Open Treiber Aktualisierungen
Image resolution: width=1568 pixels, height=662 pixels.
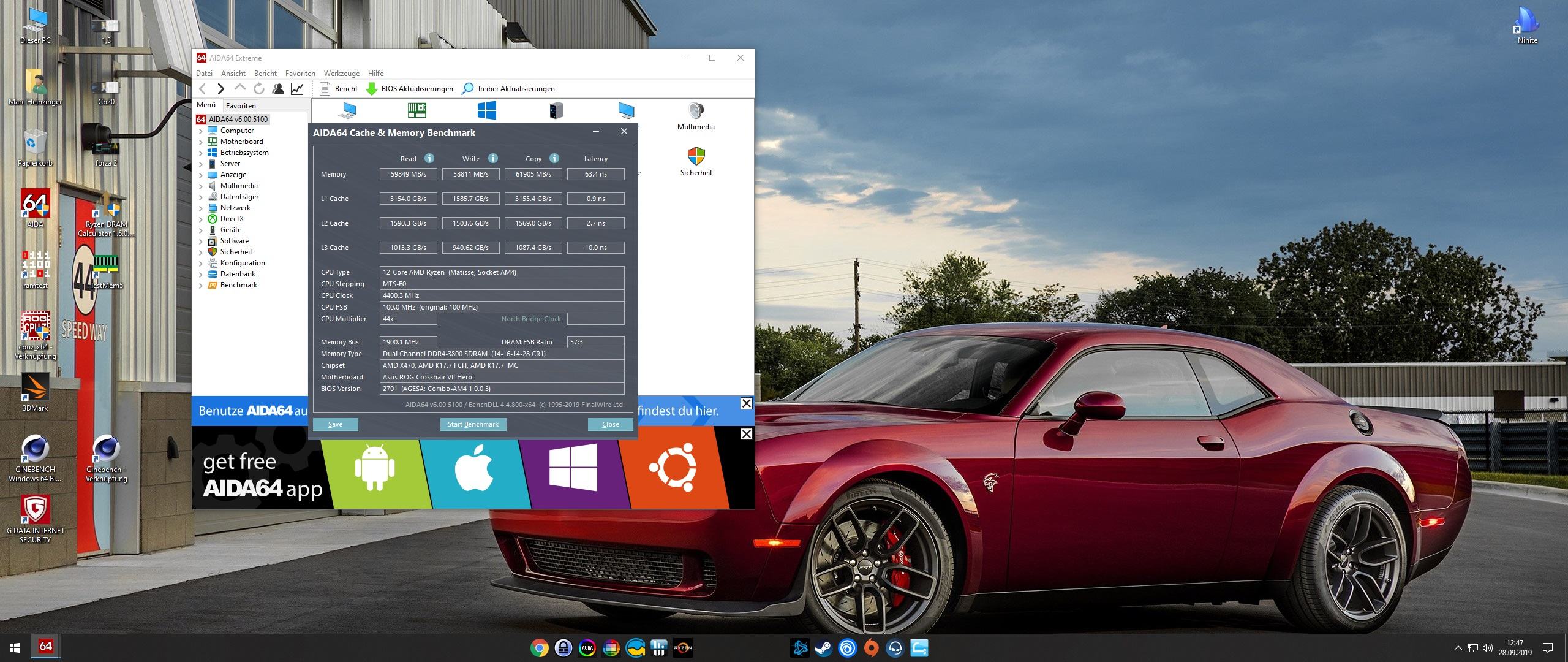[x=508, y=89]
